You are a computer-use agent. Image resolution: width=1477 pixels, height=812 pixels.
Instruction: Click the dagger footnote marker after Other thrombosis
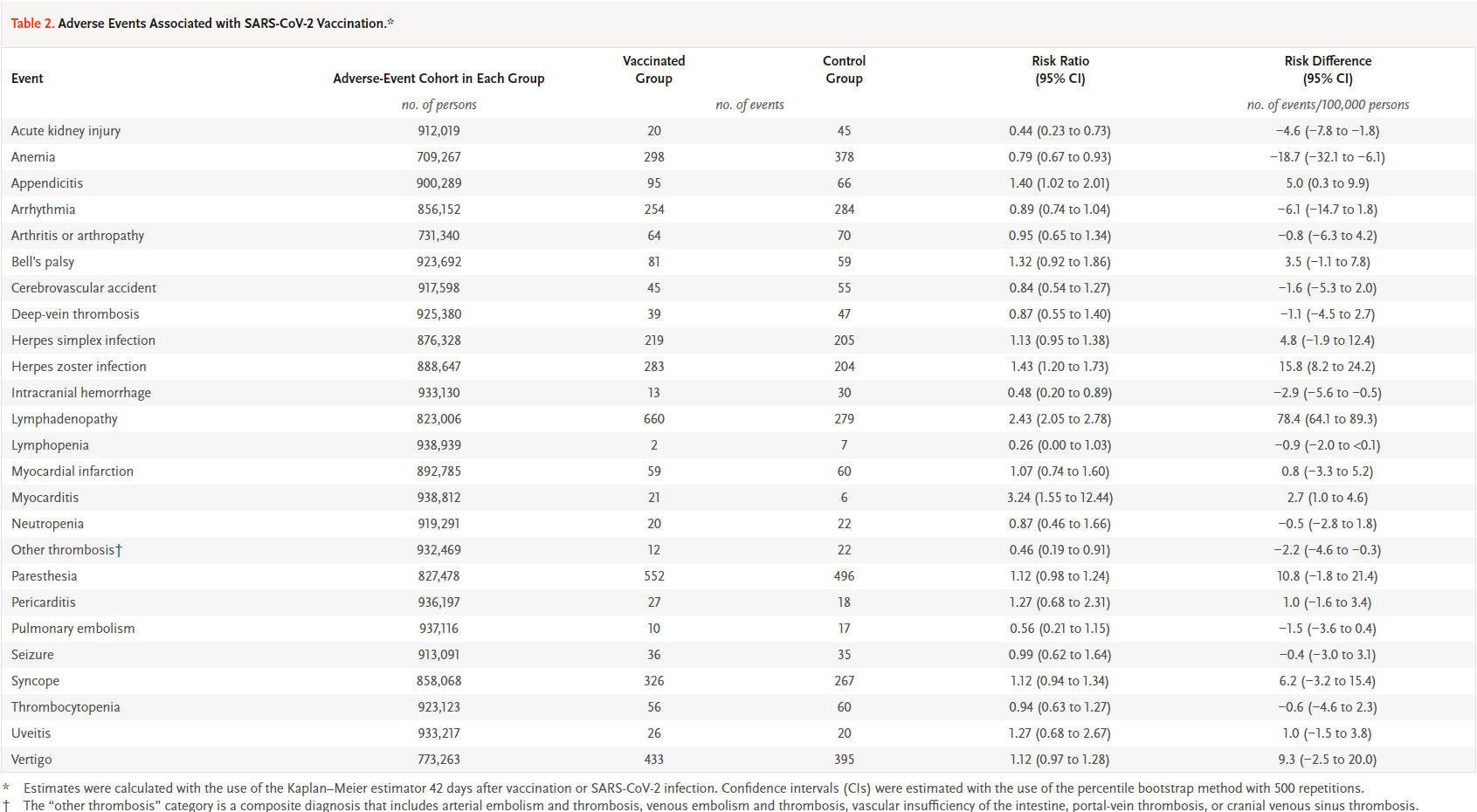pyautogui.click(x=119, y=550)
